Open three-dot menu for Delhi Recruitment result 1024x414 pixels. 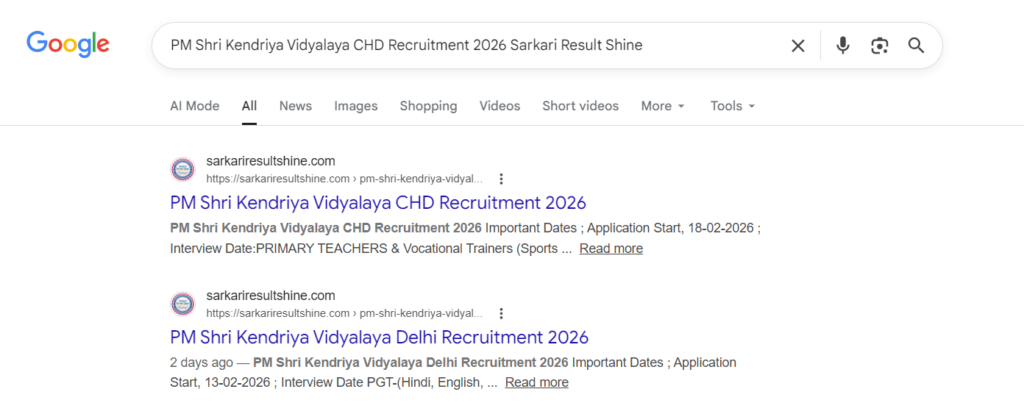coord(501,313)
